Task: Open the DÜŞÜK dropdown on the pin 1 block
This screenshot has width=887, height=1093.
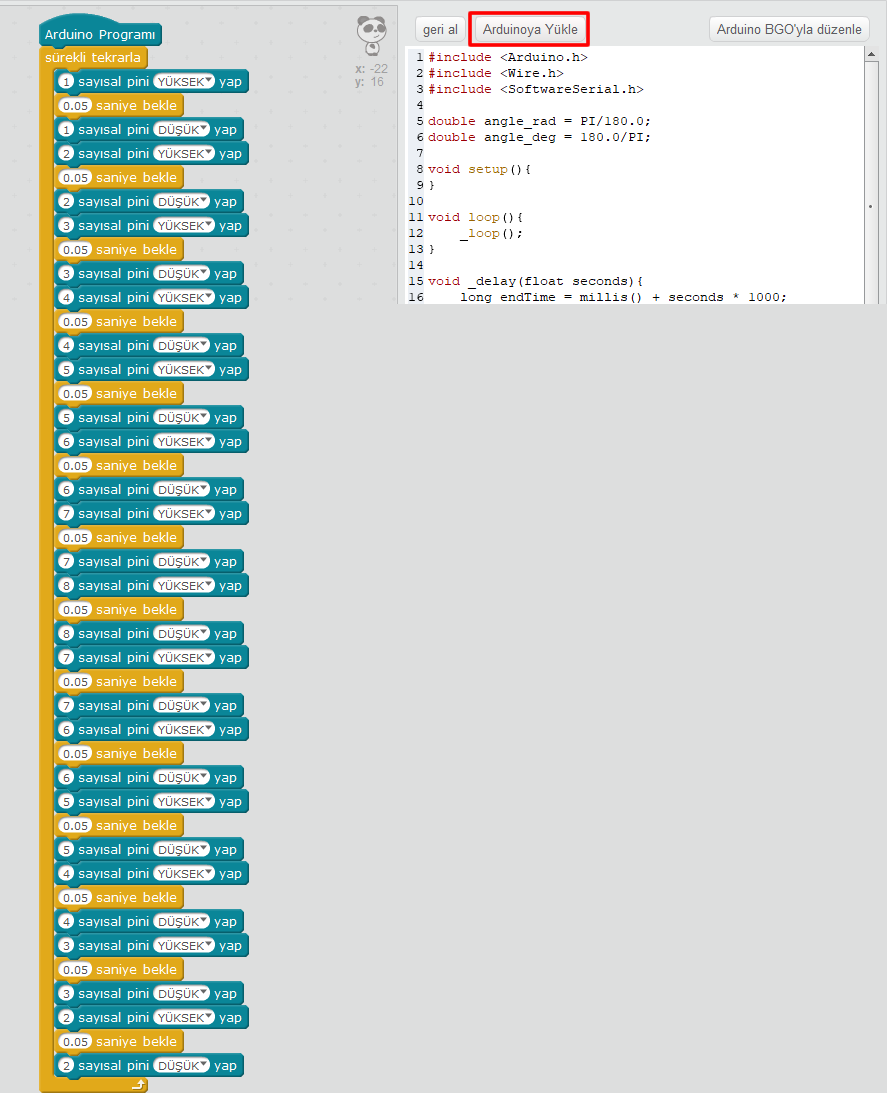Action: coord(181,130)
